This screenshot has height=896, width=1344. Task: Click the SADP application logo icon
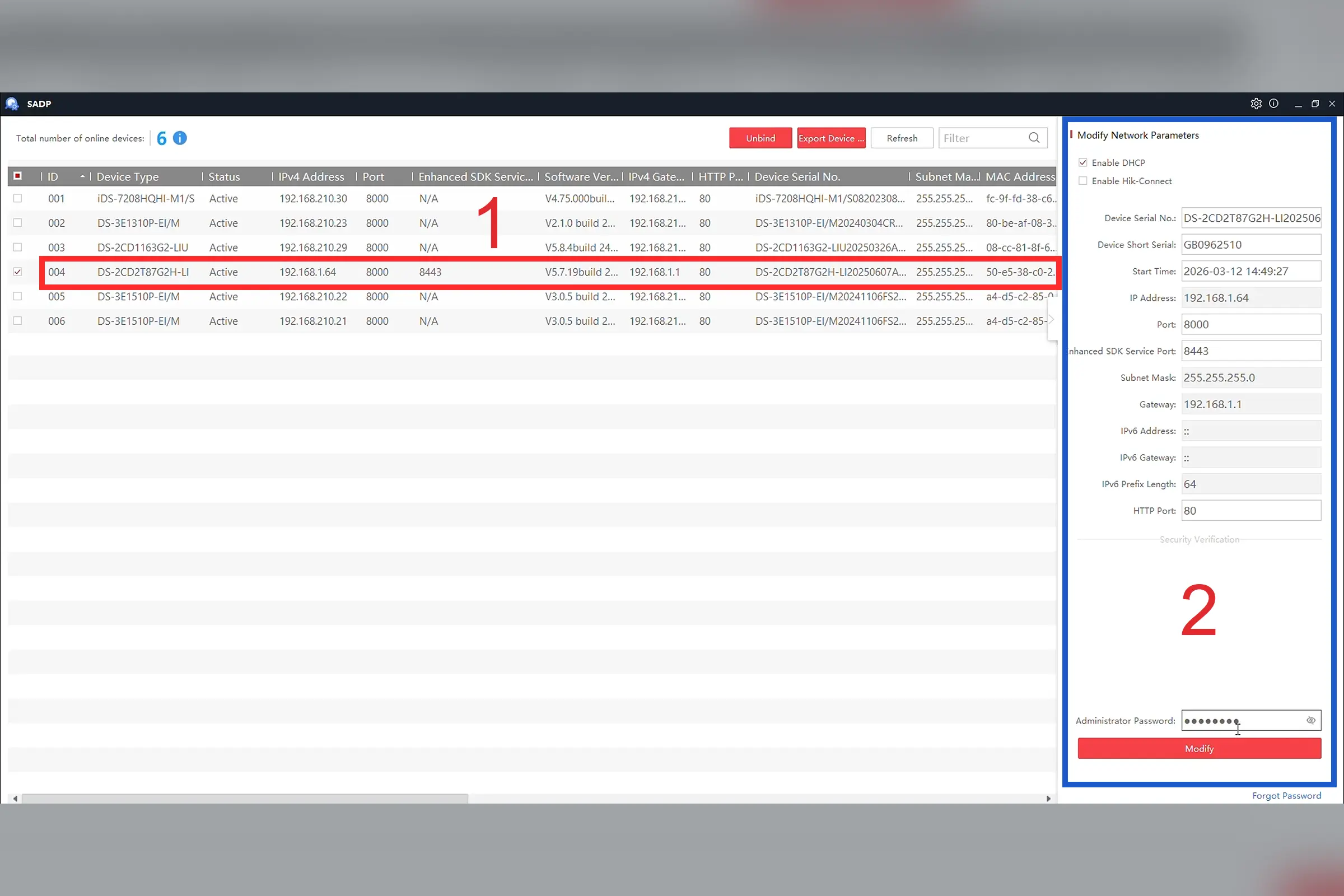(x=12, y=104)
